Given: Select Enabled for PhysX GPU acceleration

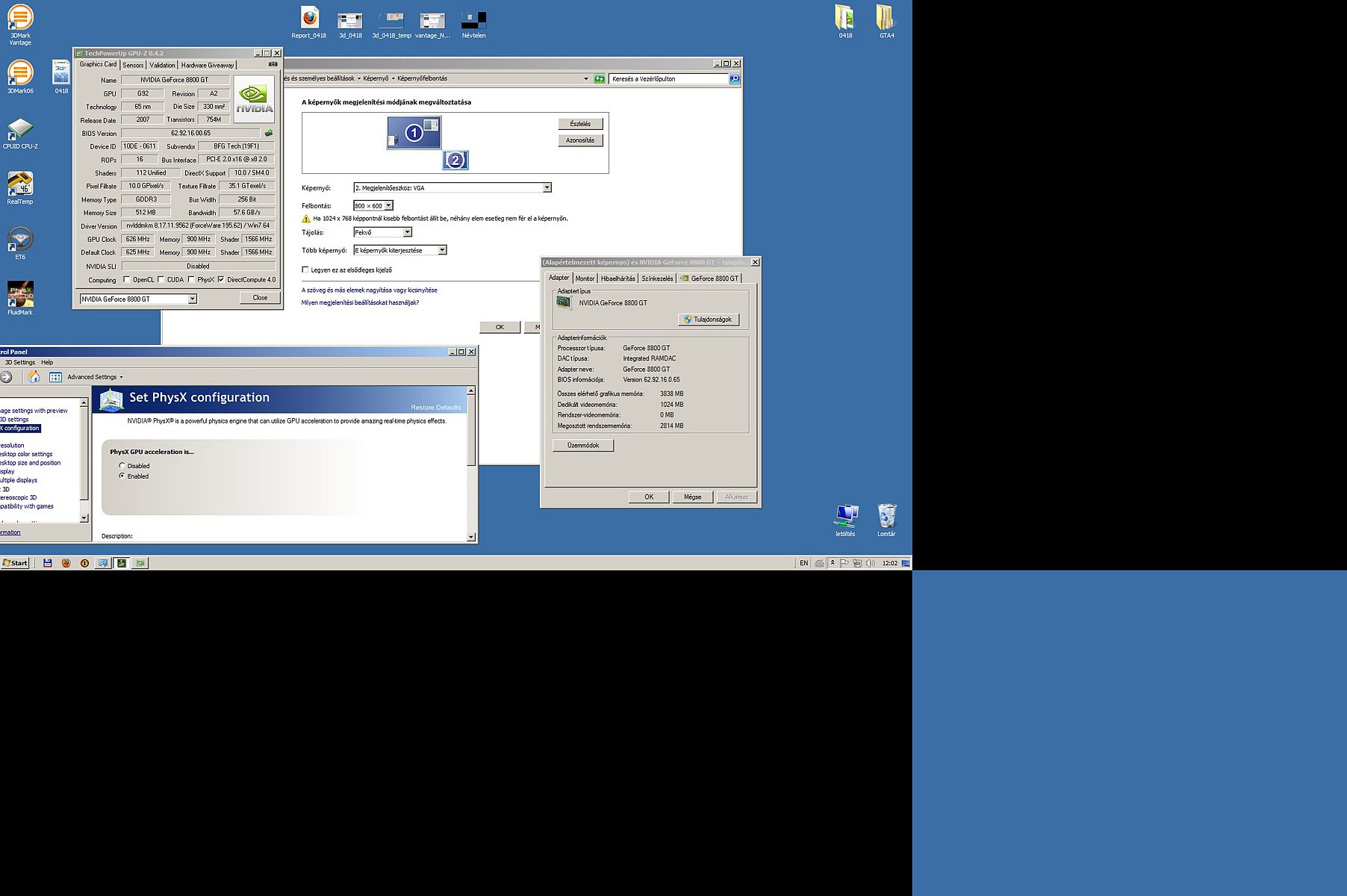Looking at the screenshot, I should point(122,476).
